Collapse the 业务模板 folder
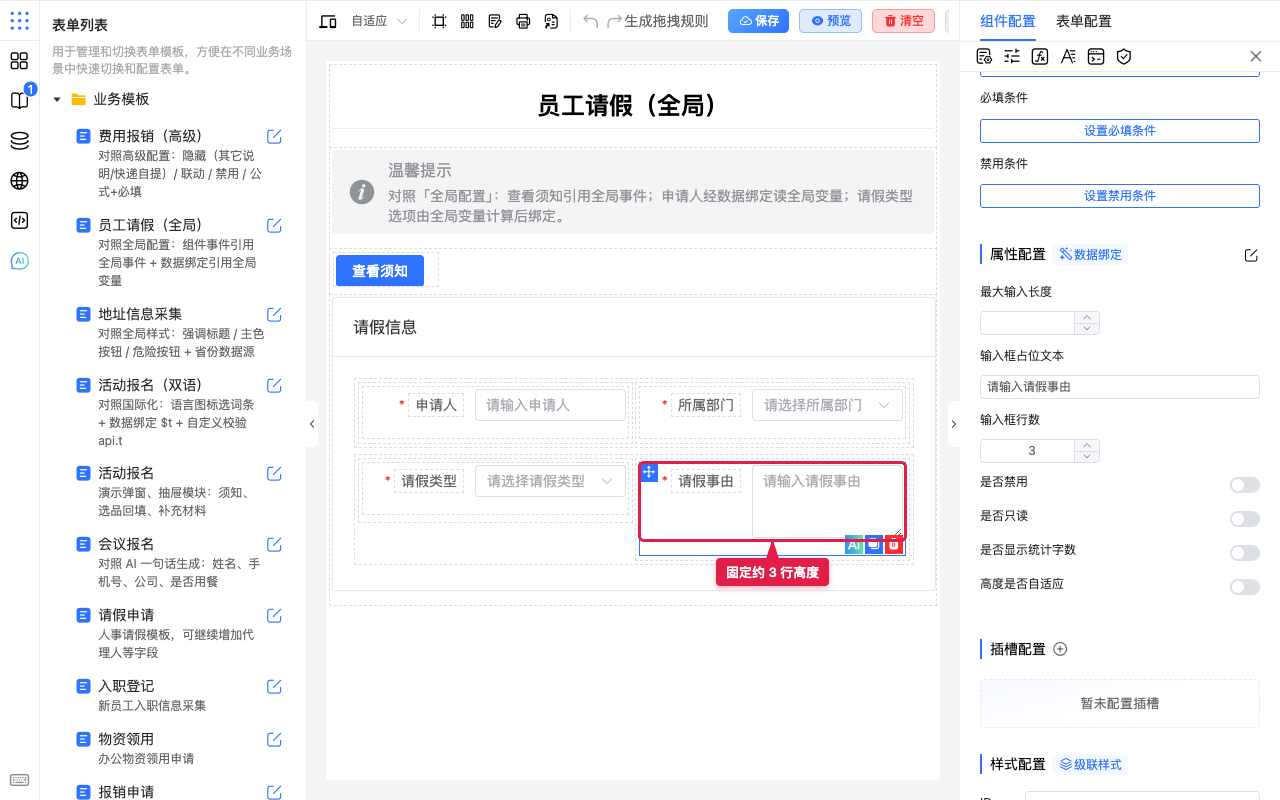This screenshot has height=800, width=1280. [x=57, y=99]
